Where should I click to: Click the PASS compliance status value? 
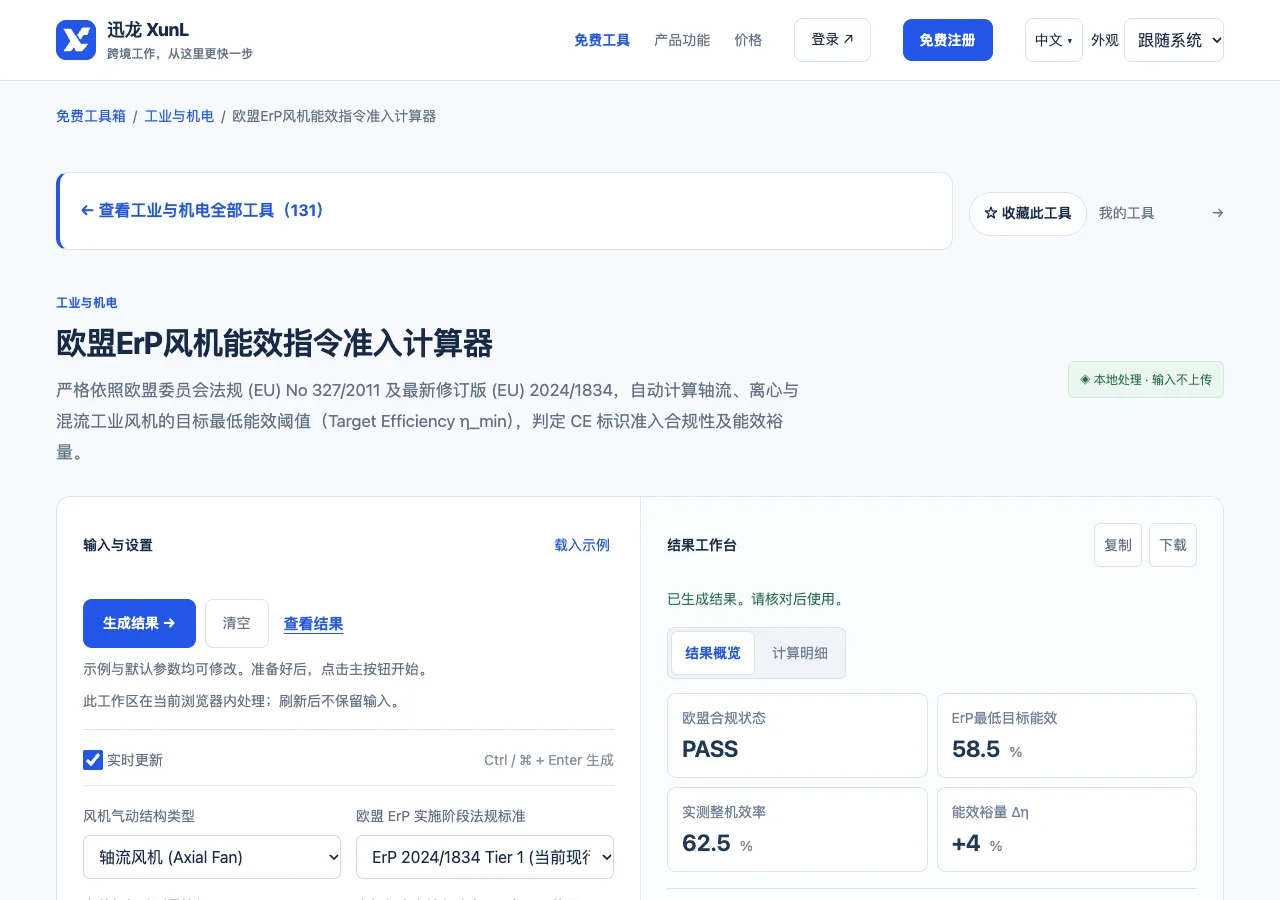point(710,749)
